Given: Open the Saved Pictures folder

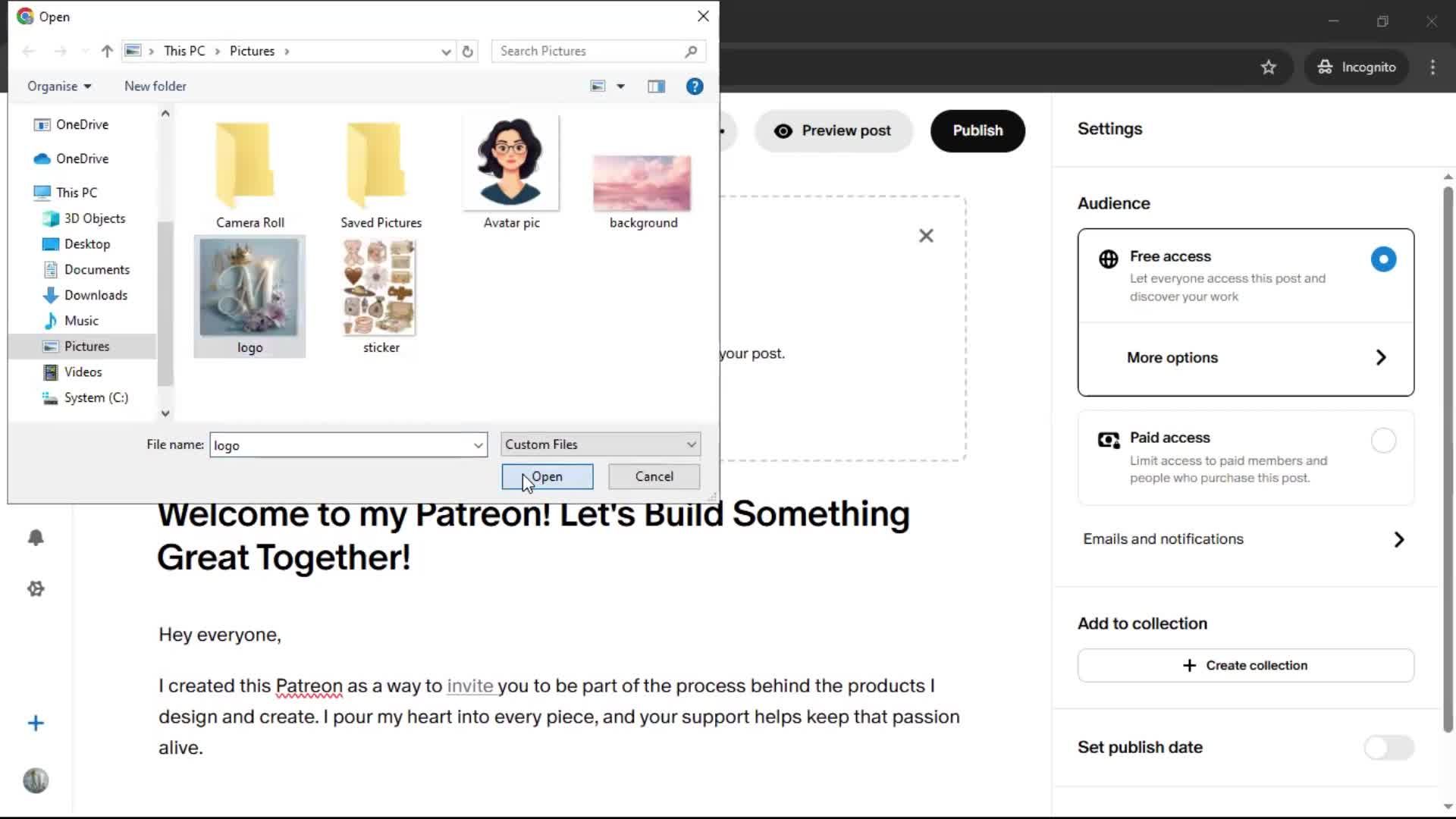Looking at the screenshot, I should tap(381, 174).
